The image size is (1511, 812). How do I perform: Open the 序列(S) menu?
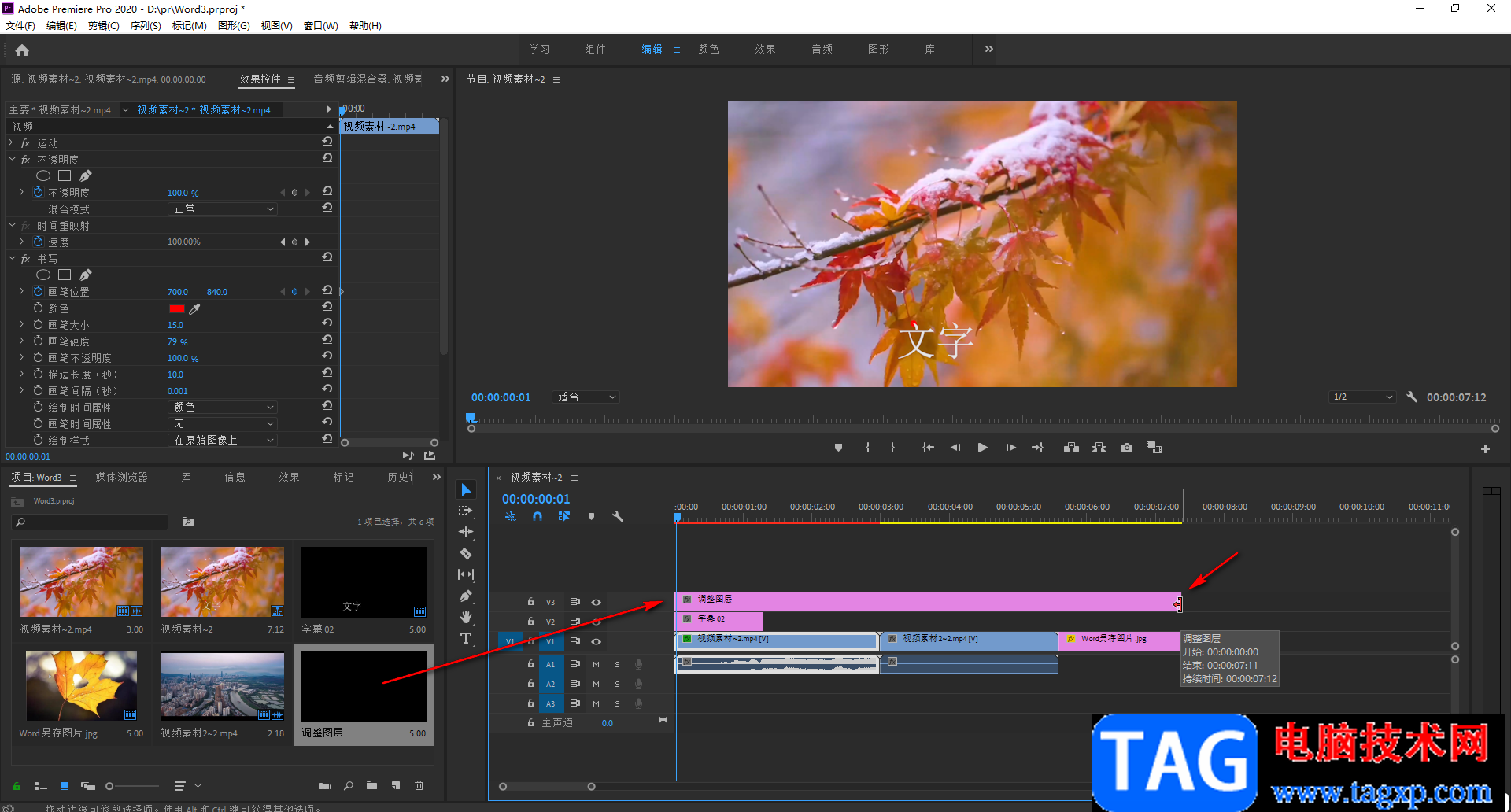click(x=146, y=25)
